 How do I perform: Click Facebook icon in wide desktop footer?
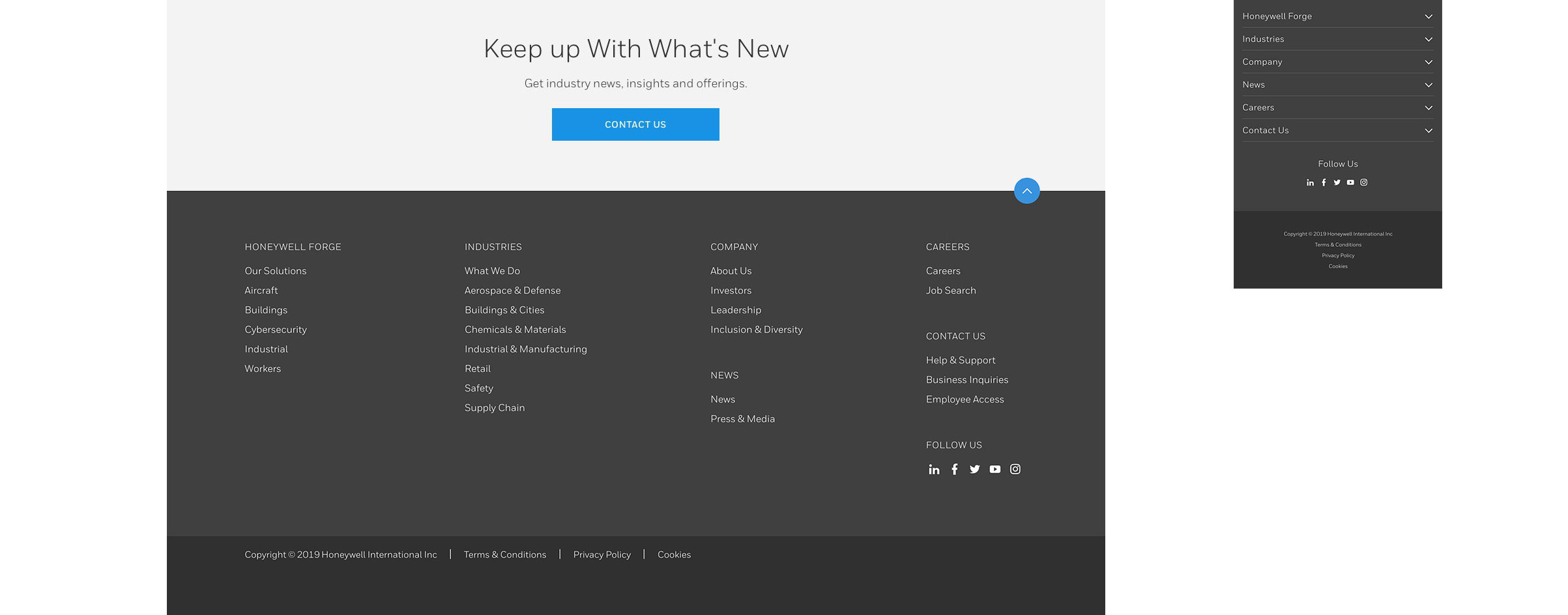click(x=954, y=469)
